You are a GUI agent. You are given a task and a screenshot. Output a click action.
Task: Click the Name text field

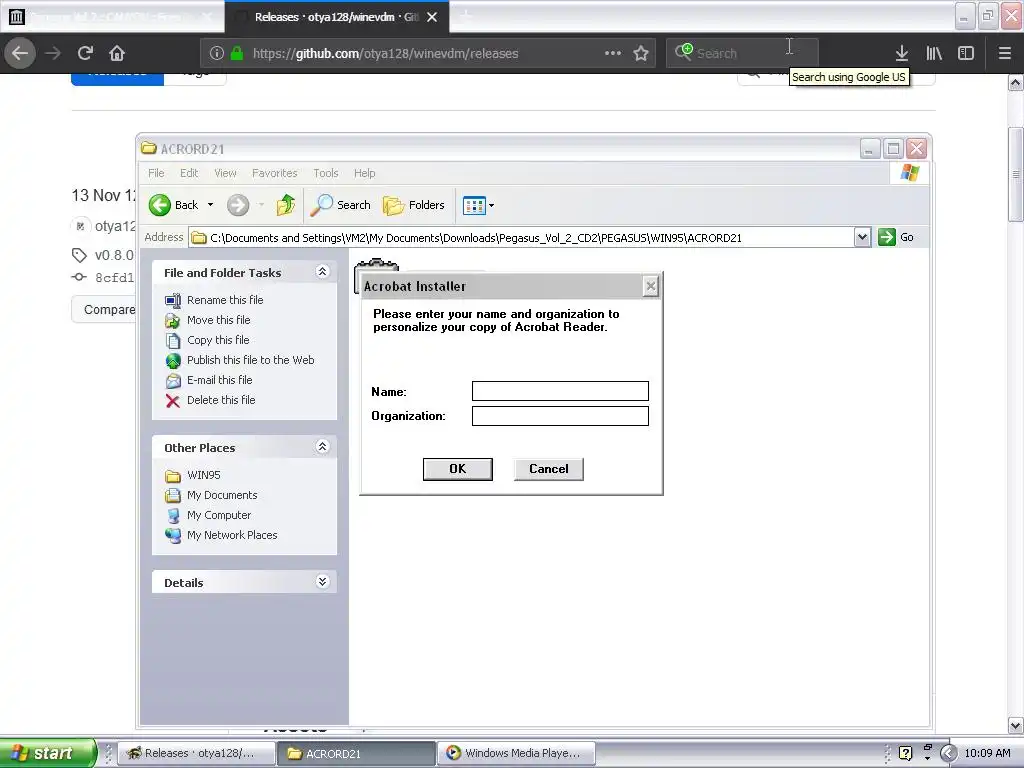(560, 391)
